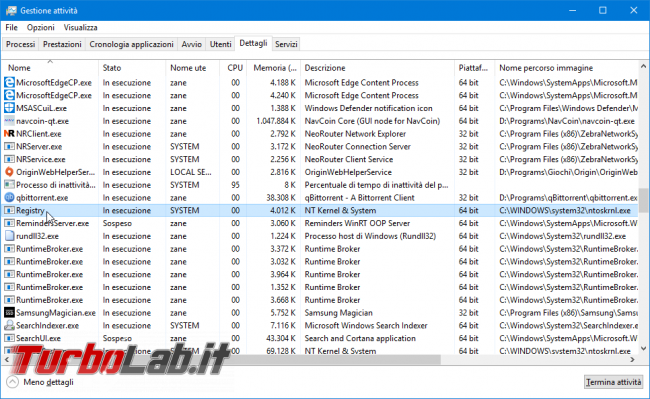Open the Visualizza menu
This screenshot has width=650, height=399.
[80, 27]
